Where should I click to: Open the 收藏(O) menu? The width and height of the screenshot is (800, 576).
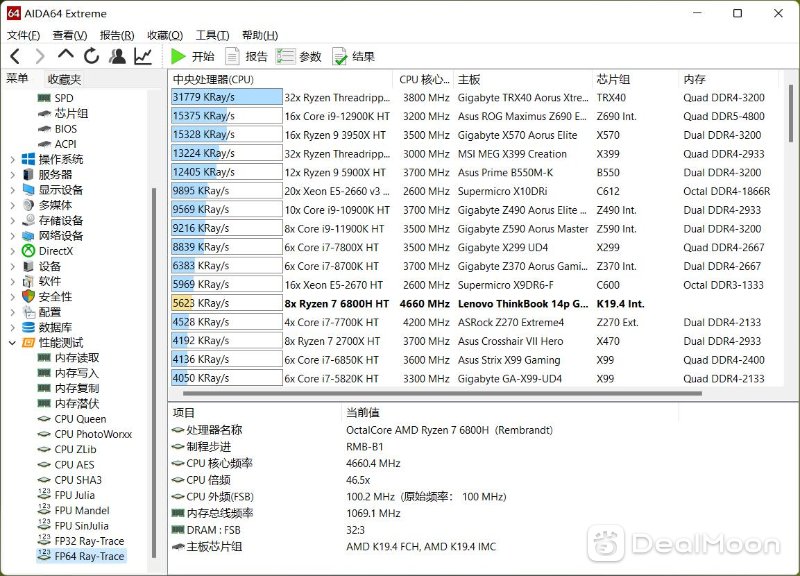[x=165, y=35]
